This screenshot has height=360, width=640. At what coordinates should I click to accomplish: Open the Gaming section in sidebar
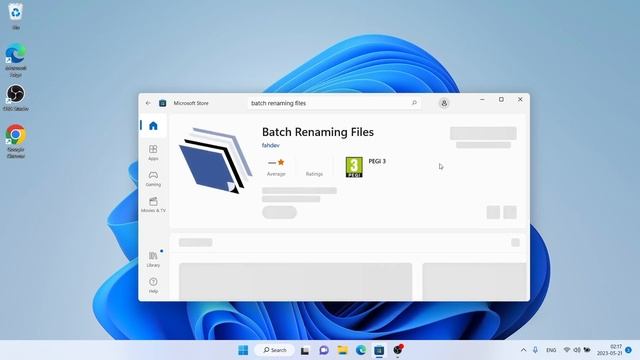[153, 179]
